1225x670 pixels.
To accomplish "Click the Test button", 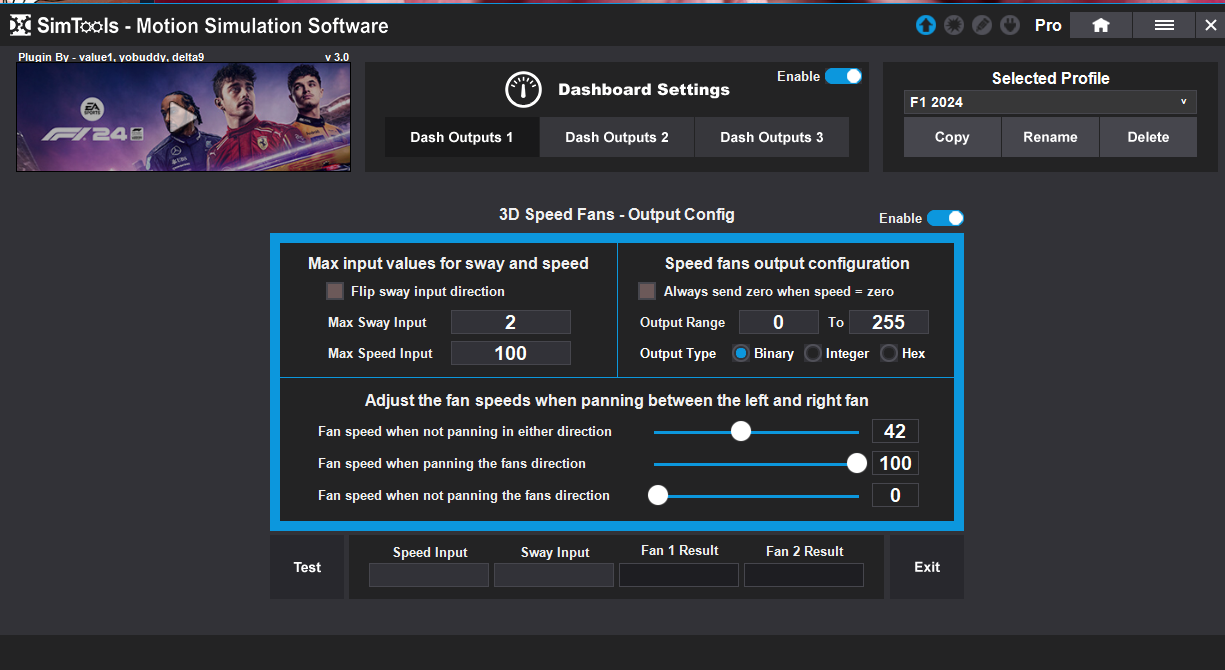I will [x=307, y=567].
